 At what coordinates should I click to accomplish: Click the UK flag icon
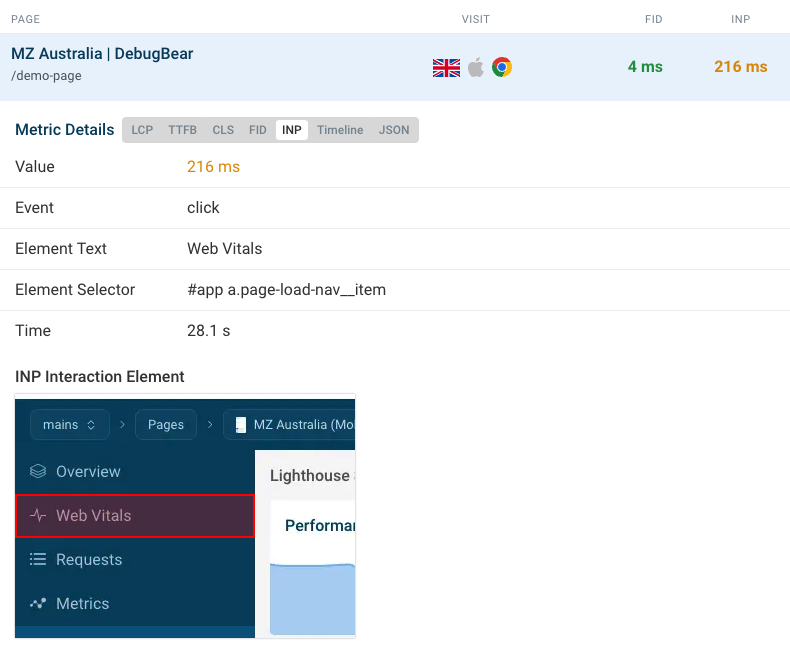[x=446, y=67]
